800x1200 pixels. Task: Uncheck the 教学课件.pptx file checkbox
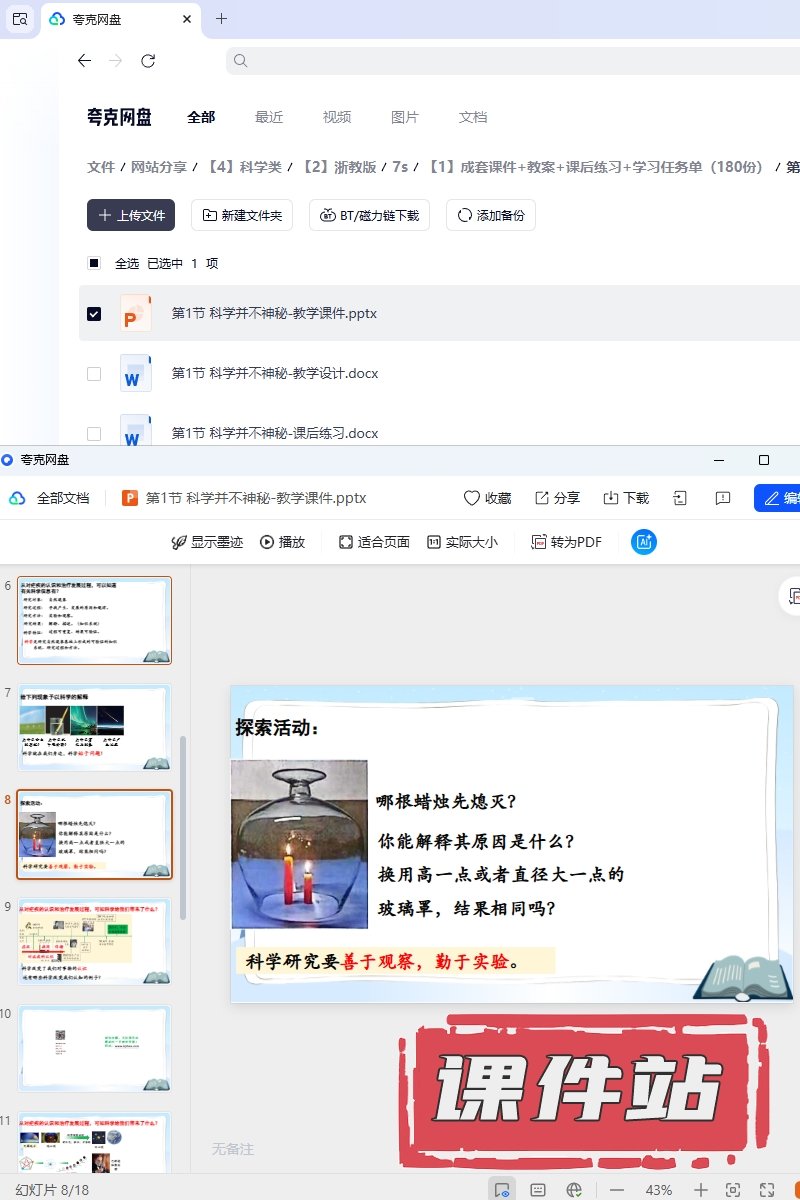[x=94, y=314]
